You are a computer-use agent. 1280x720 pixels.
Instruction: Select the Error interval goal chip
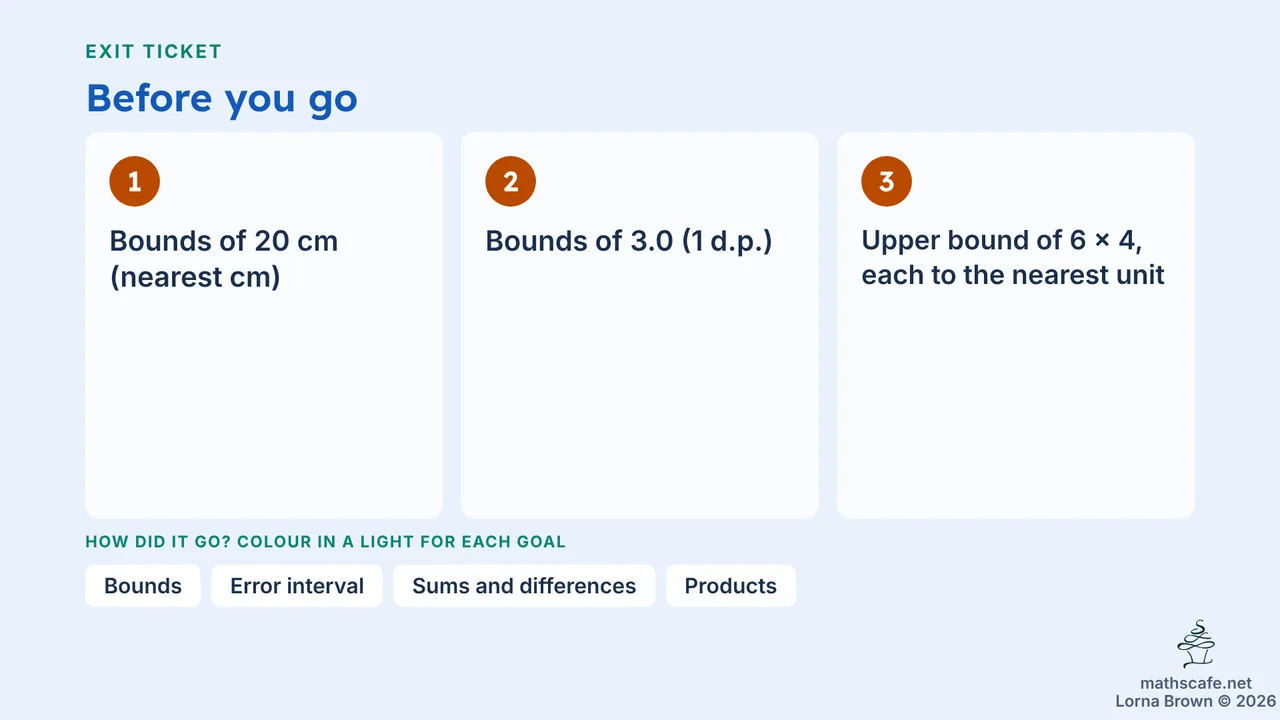tap(297, 586)
